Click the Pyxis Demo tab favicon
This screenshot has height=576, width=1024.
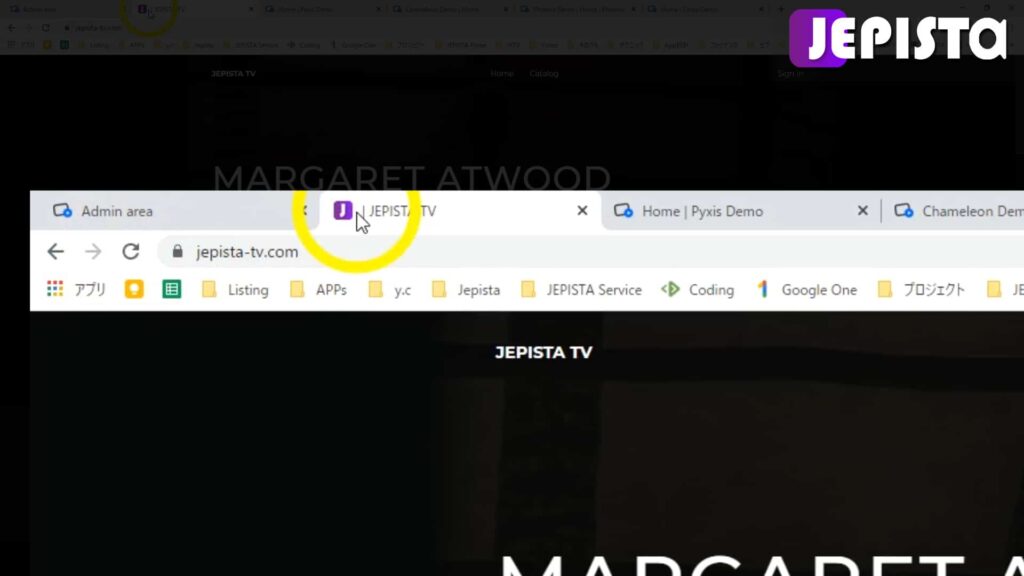pyautogui.click(x=623, y=210)
